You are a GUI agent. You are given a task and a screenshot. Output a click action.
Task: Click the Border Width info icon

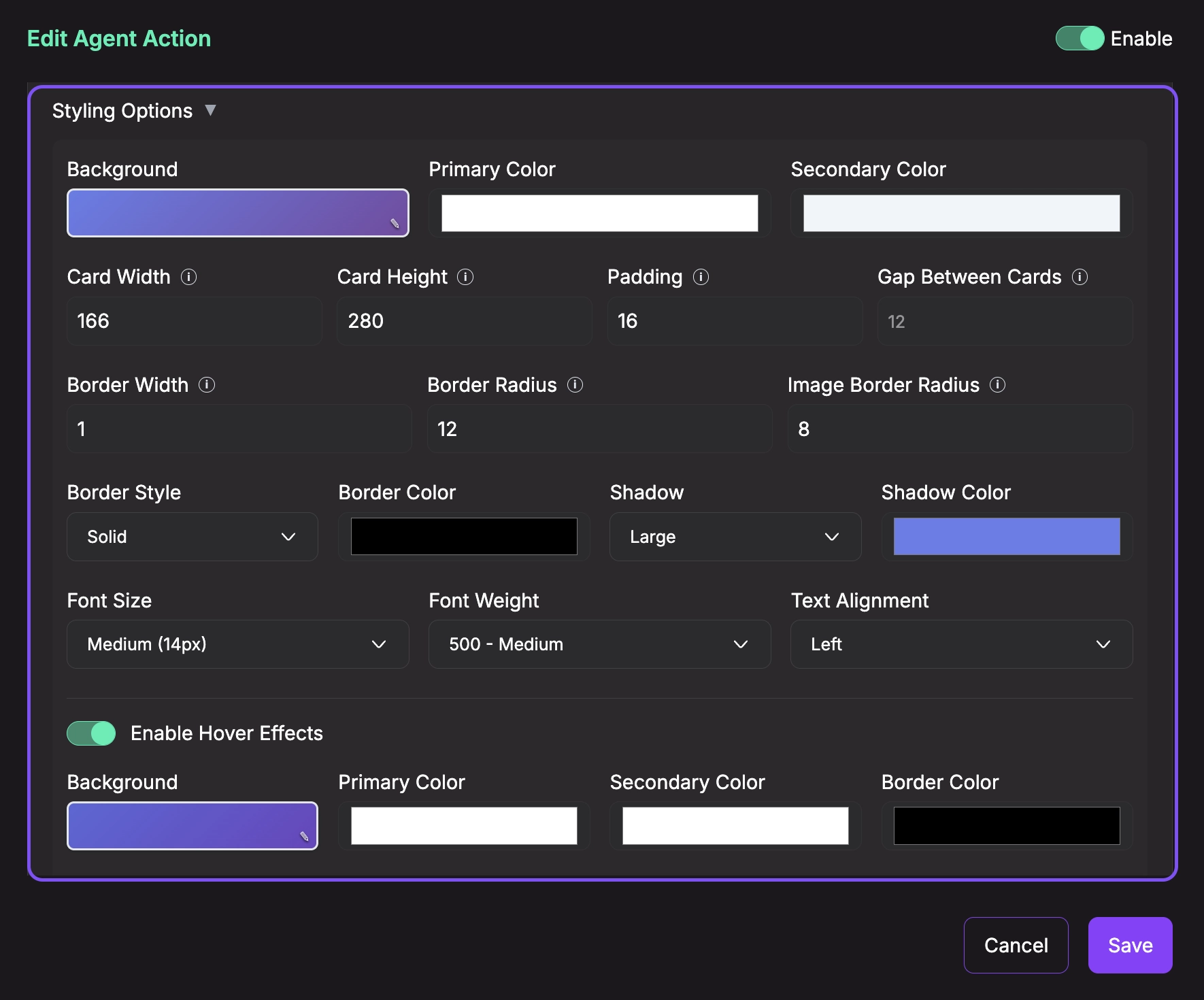207,385
